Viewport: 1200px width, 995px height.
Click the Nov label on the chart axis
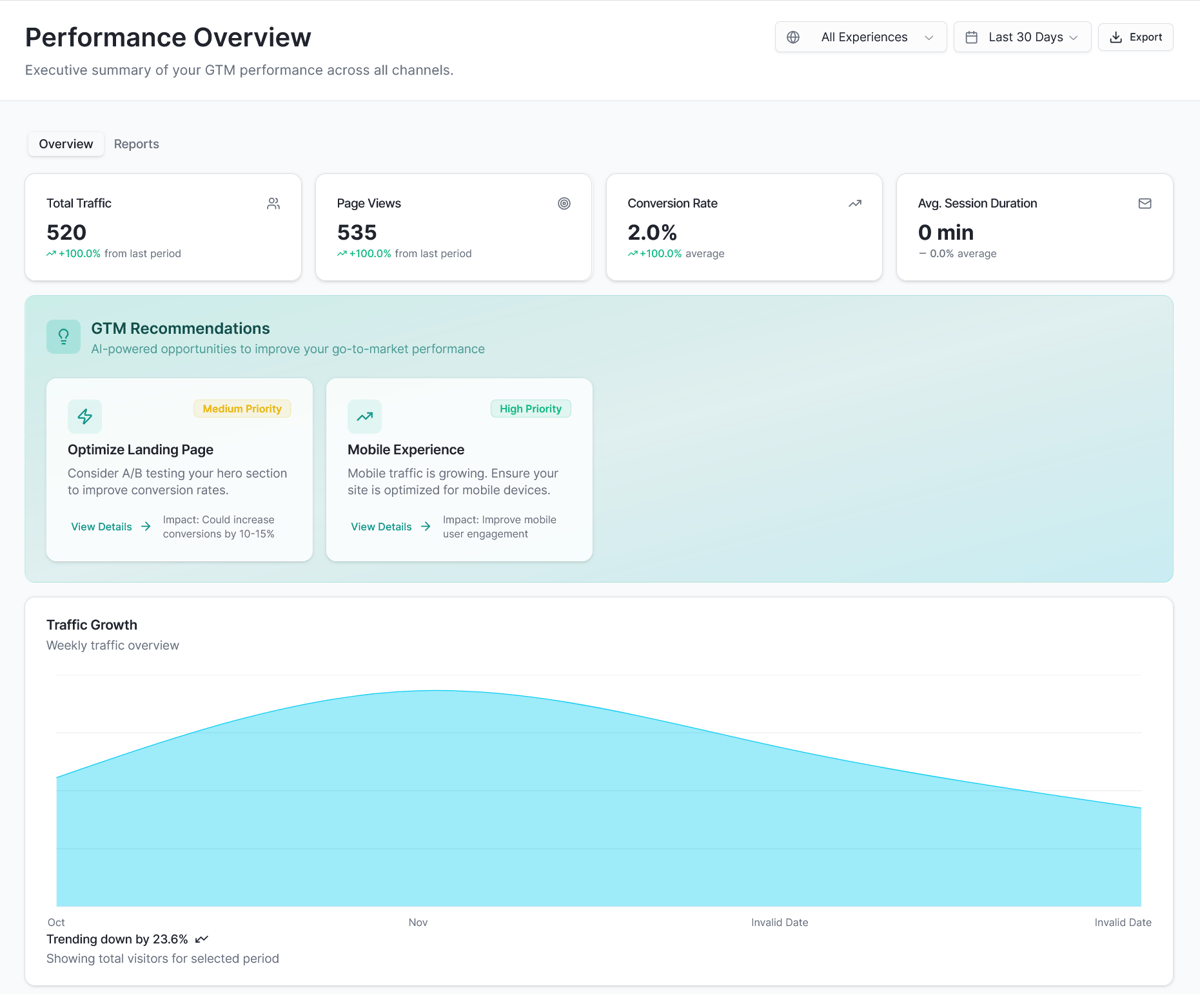click(x=418, y=922)
